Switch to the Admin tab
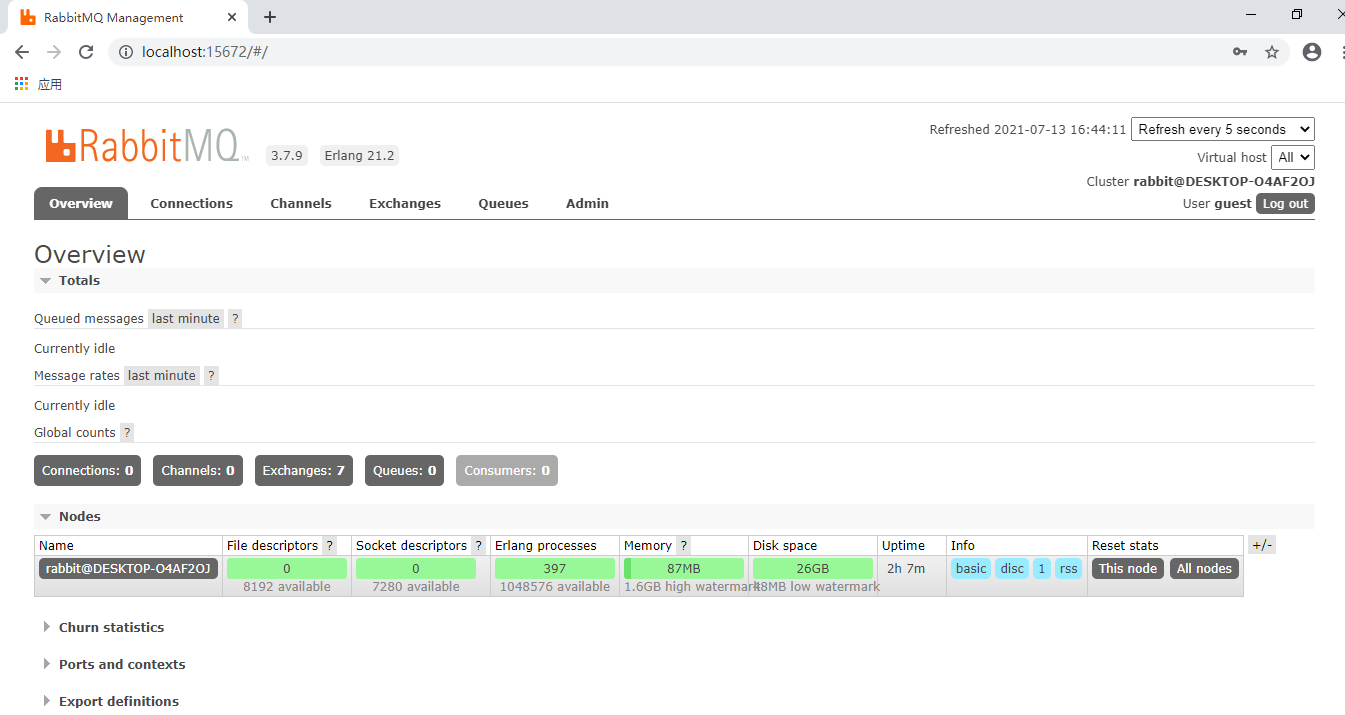This screenshot has width=1345, height=715. [x=587, y=203]
